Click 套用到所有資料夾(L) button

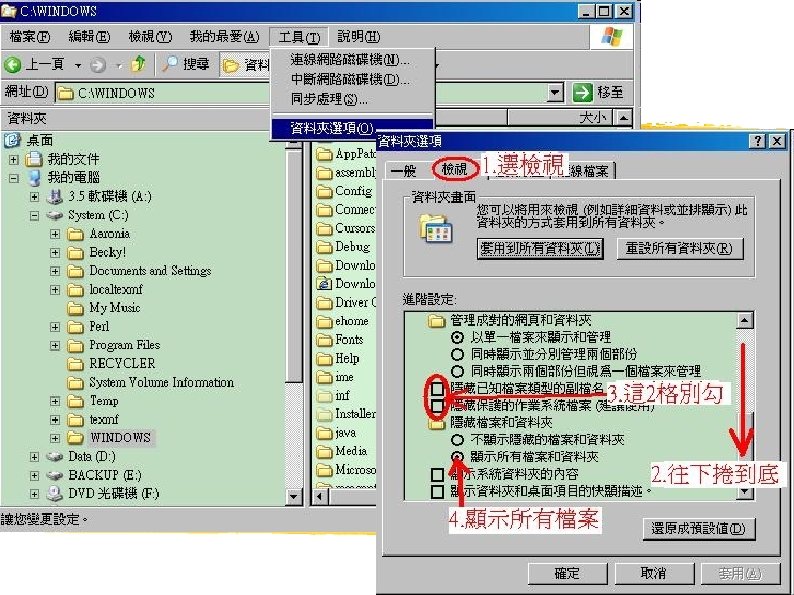(540, 249)
